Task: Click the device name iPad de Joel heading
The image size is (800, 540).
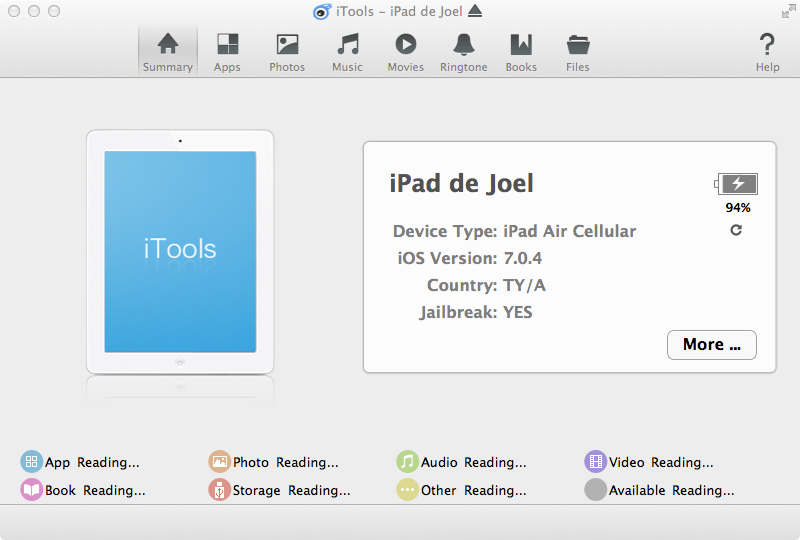Action: click(x=461, y=184)
